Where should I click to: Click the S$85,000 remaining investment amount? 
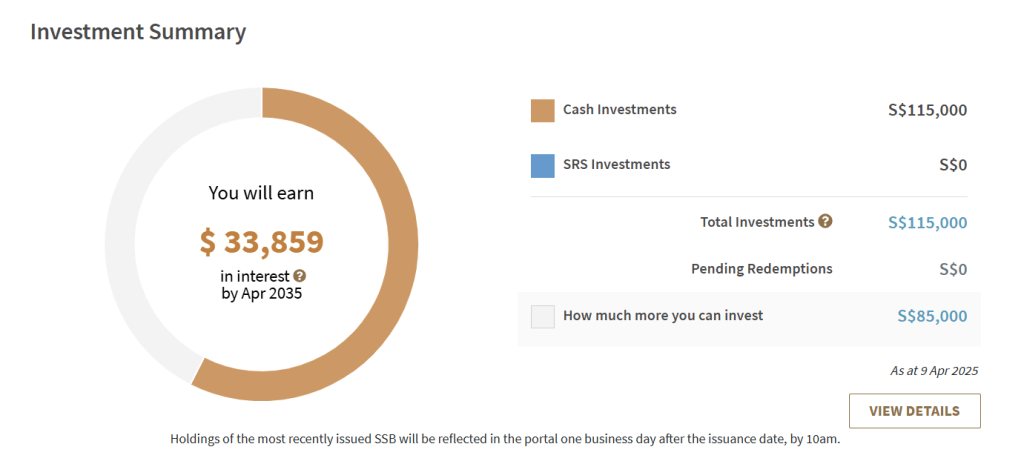pos(932,316)
